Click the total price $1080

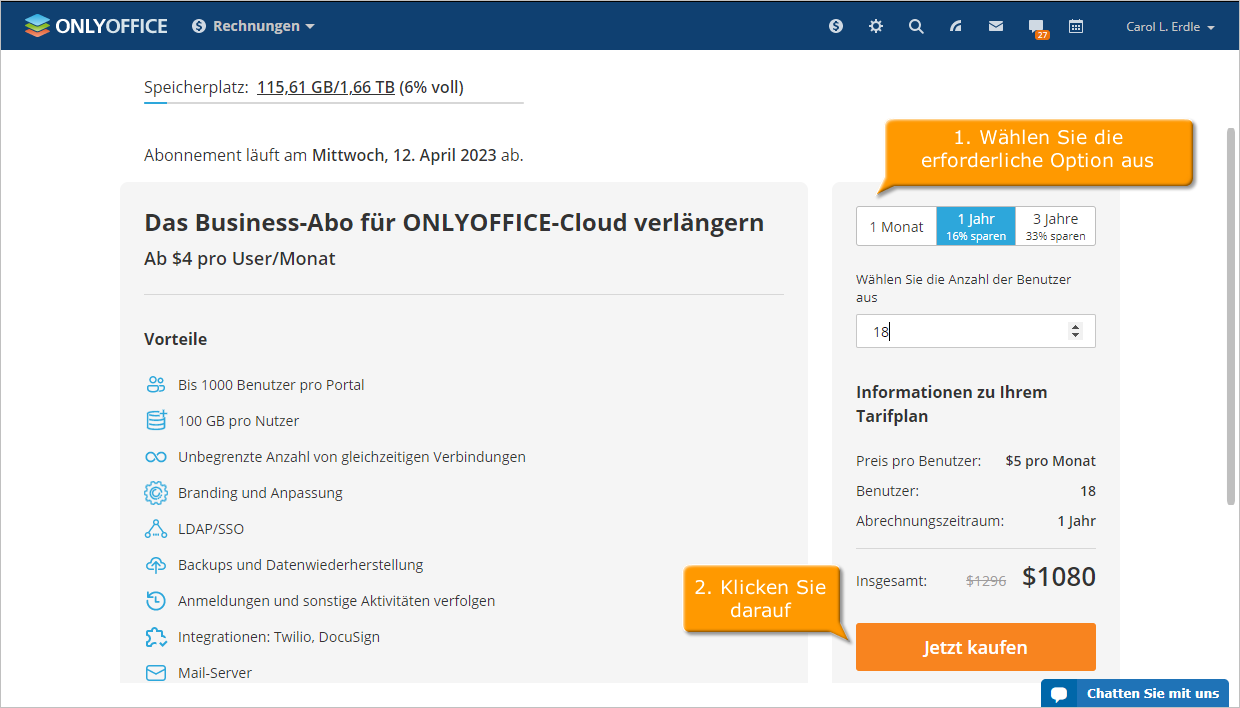click(x=1059, y=577)
